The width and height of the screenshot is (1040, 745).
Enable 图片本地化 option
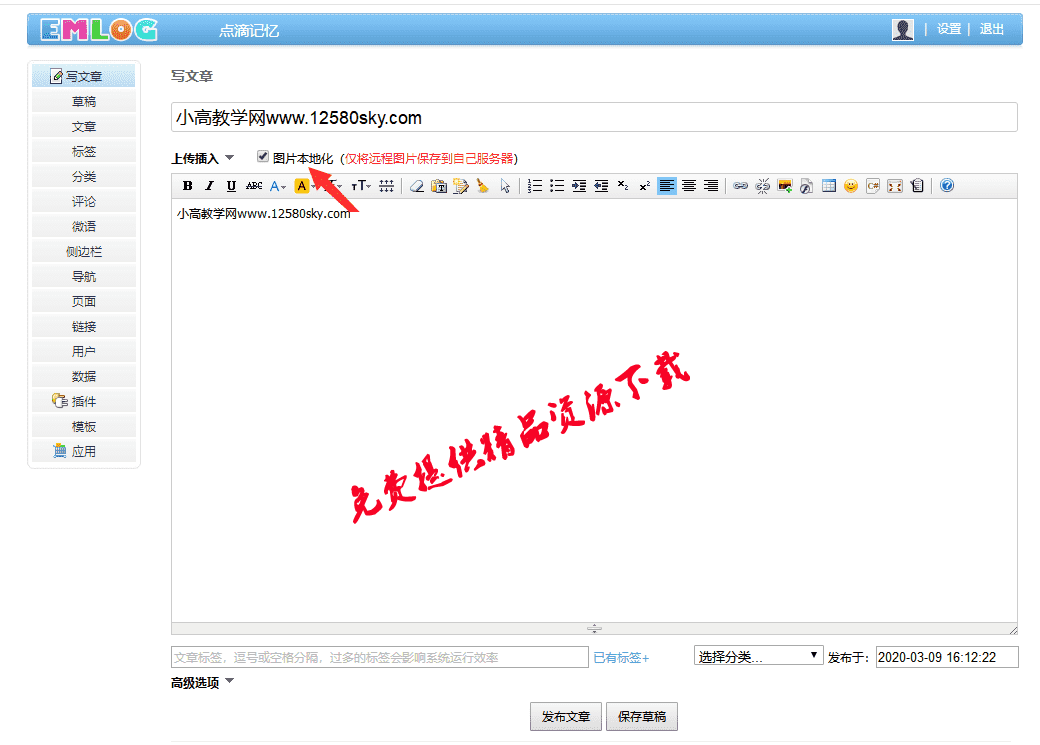(x=263, y=156)
